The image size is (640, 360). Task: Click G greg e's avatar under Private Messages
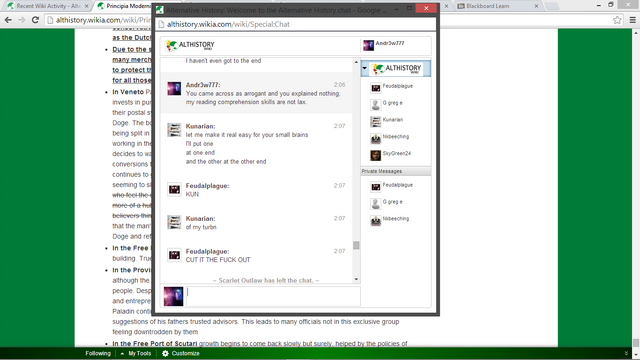pyautogui.click(x=376, y=203)
